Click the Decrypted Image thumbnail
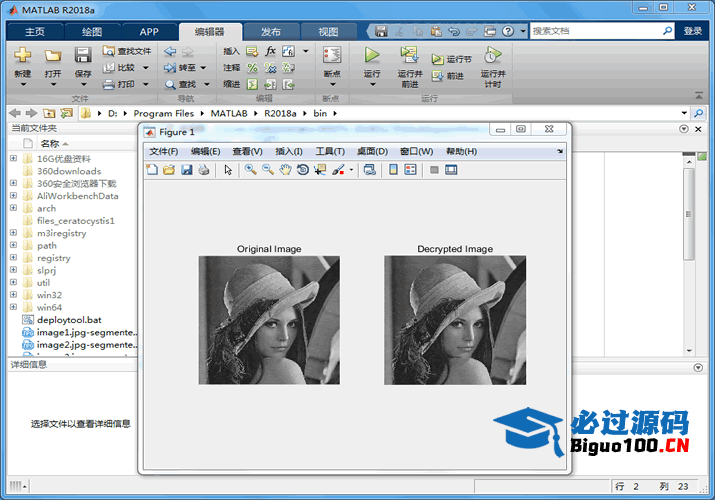The image size is (715, 500). point(455,320)
